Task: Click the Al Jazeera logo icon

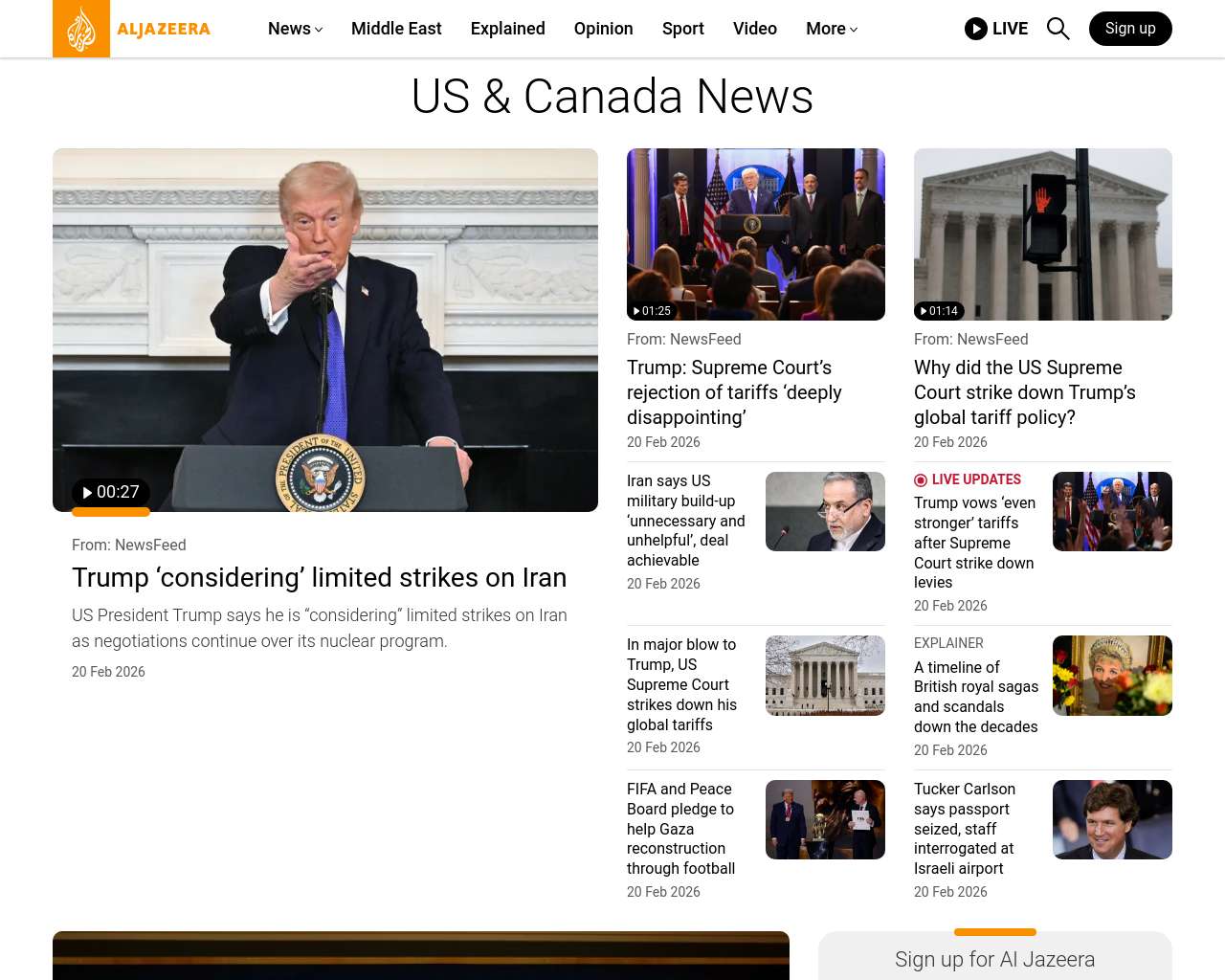Action: tap(81, 29)
